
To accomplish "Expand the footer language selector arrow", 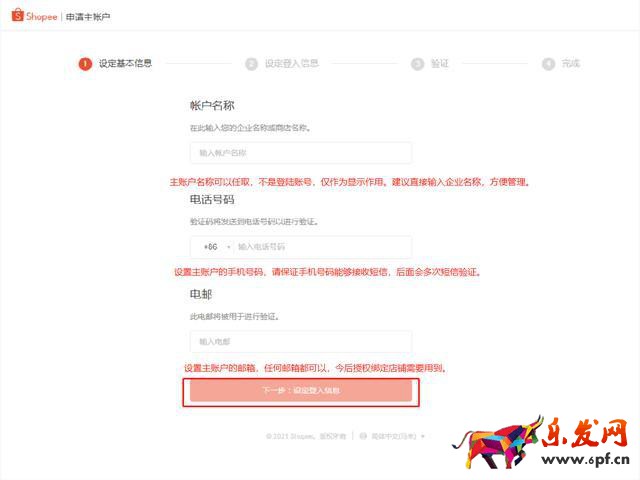I will pyautogui.click(x=423, y=436).
